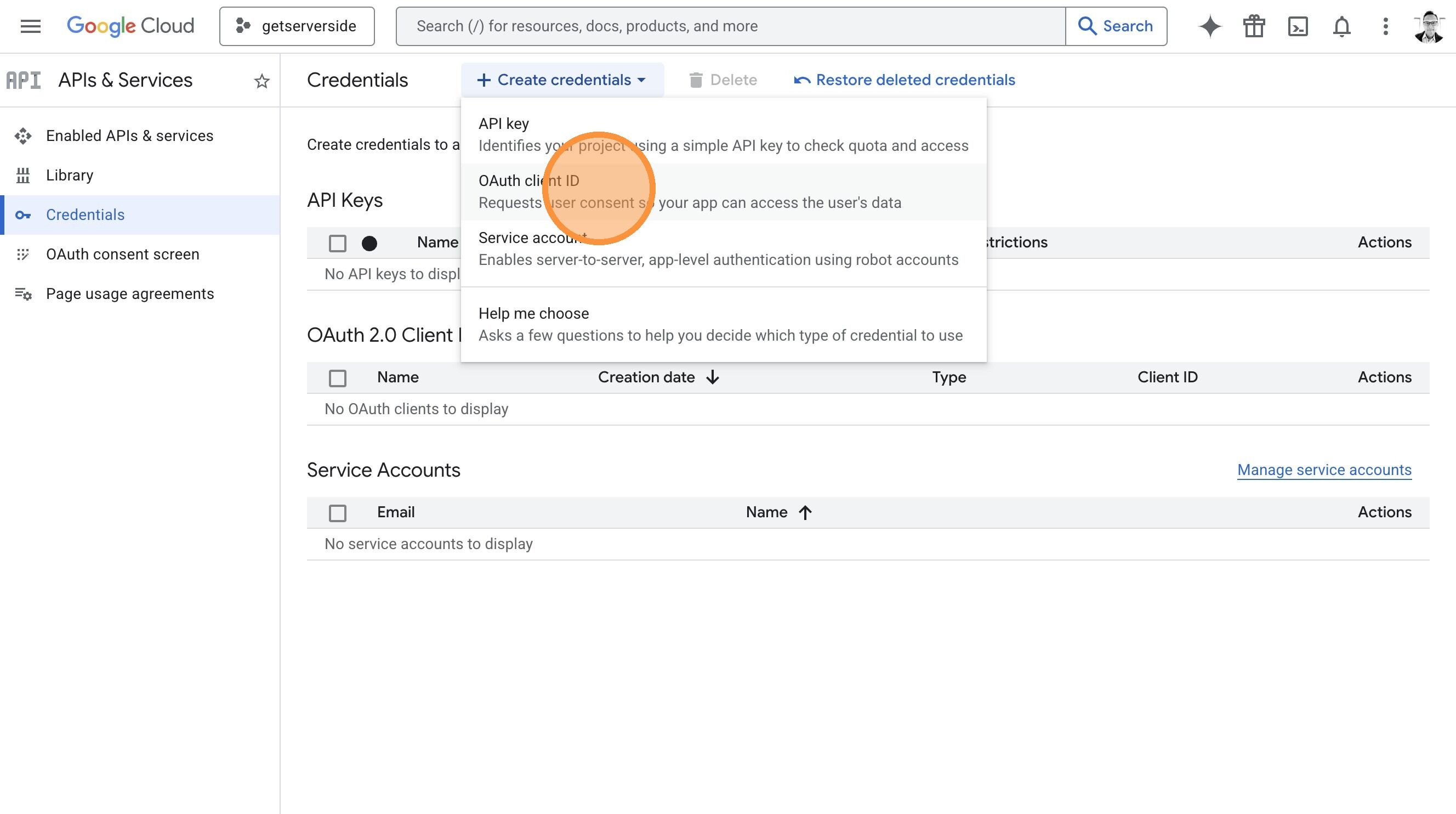This screenshot has width=1456, height=814.
Task: Open the Credentials key icon in sidebar
Action: pyautogui.click(x=24, y=215)
